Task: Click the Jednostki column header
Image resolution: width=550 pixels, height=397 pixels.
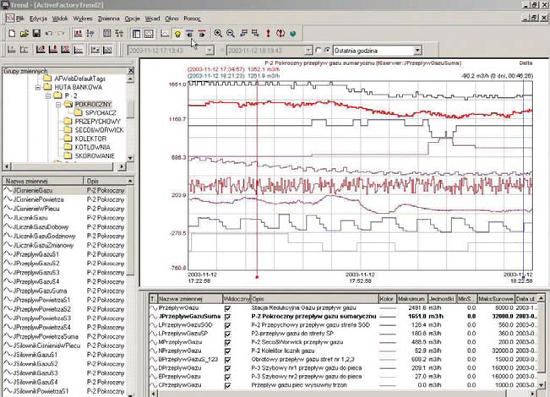Action: pos(442,299)
